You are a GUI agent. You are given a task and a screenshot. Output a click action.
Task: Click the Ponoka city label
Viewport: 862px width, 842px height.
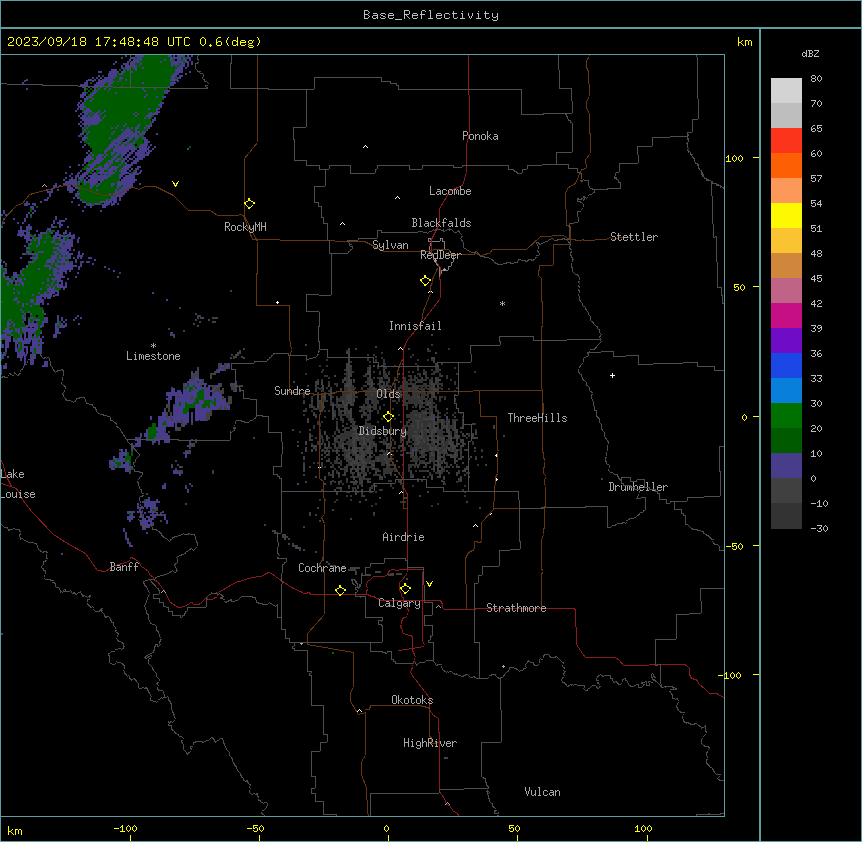(480, 136)
